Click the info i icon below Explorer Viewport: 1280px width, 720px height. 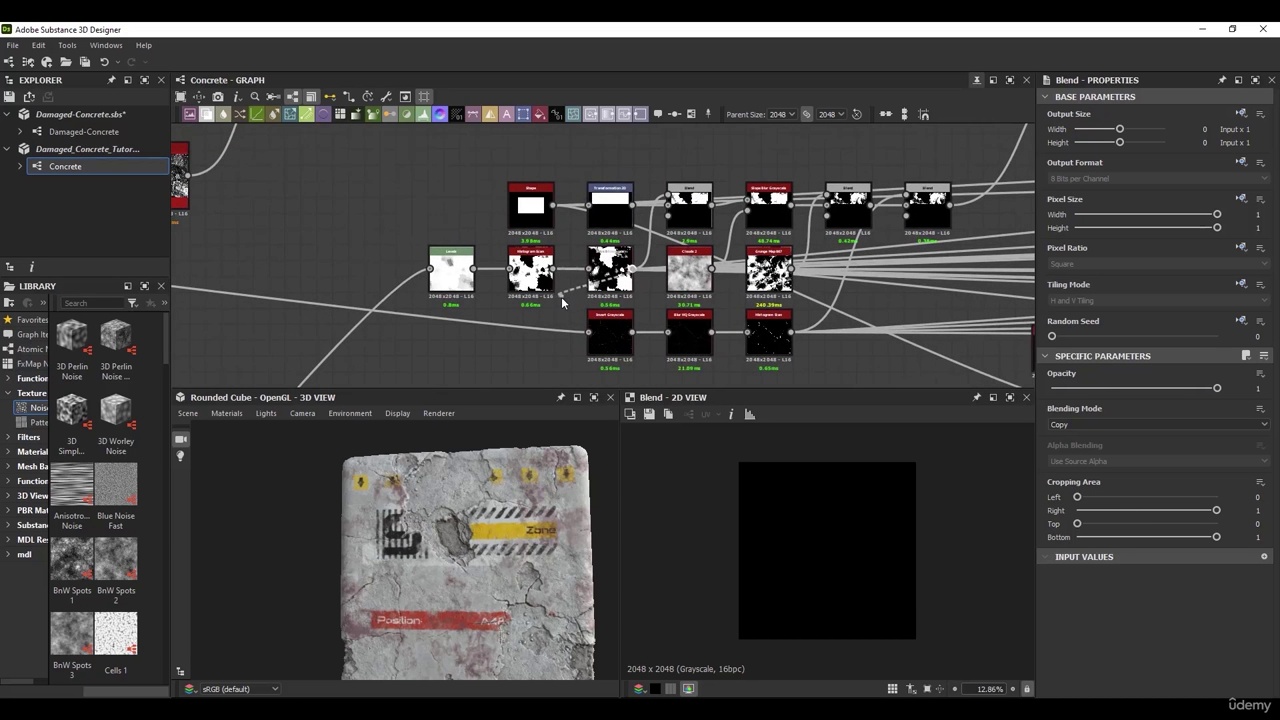pos(31,267)
